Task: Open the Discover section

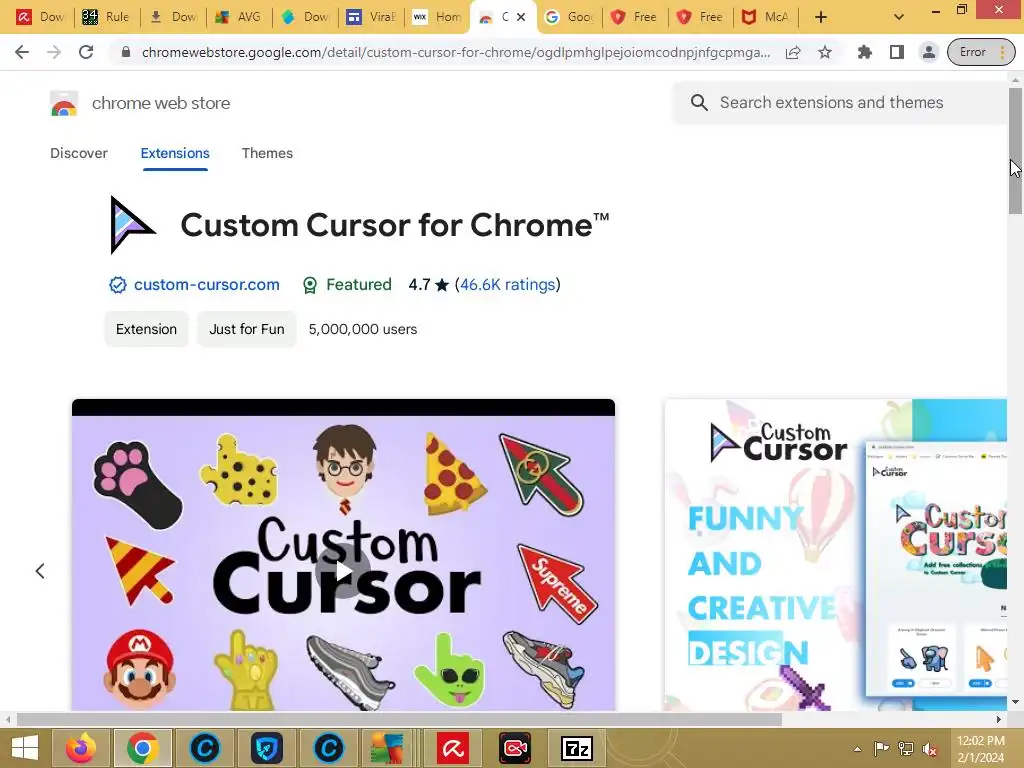Action: coord(79,153)
